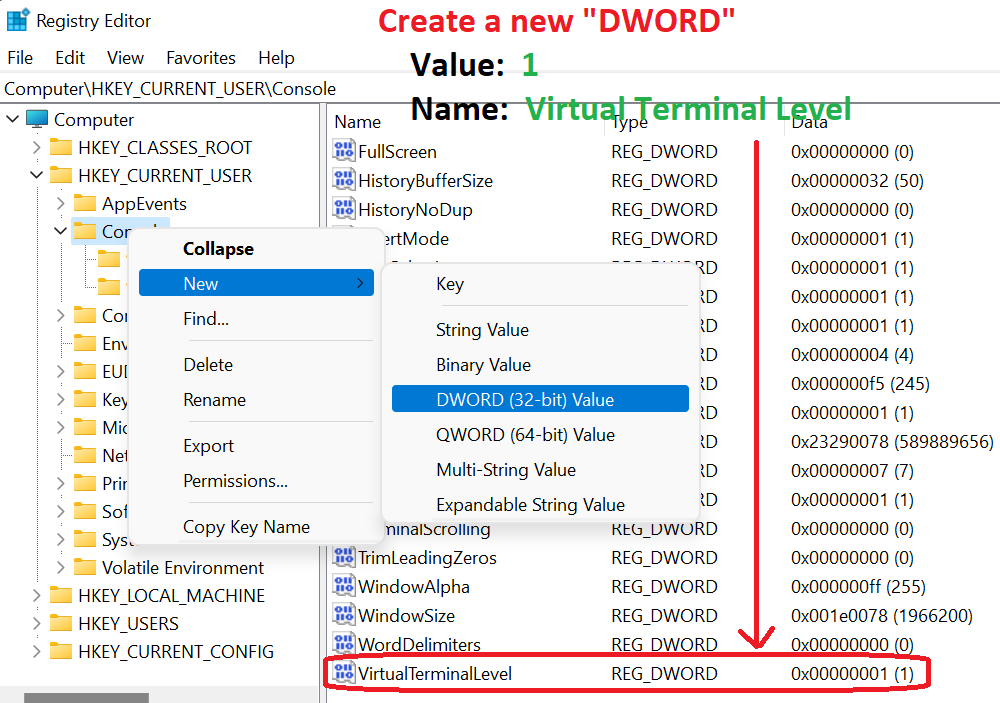Create a new Binary Value
Viewport: 1000px width, 703px height.
point(540,365)
